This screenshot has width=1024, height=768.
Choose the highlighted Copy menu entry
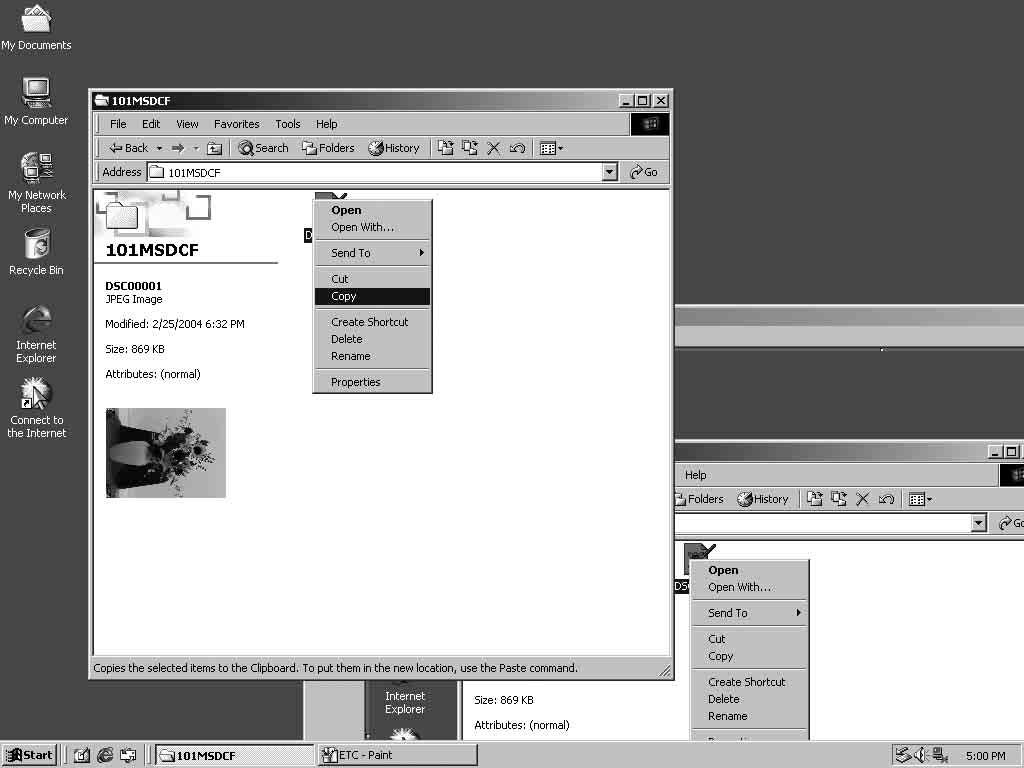pyautogui.click(x=372, y=296)
